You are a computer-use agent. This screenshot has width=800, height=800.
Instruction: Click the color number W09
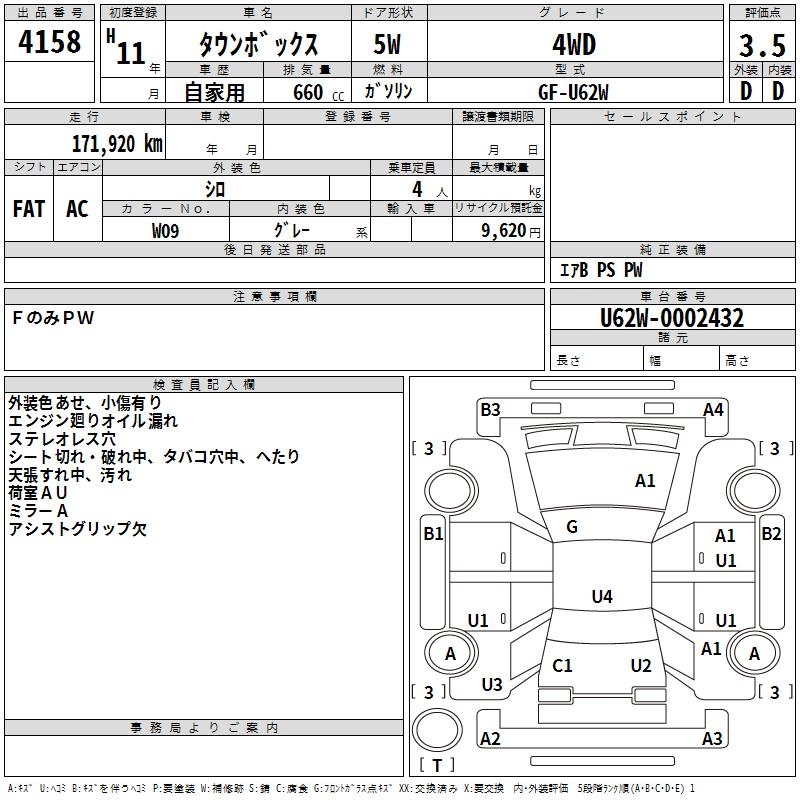165,231
